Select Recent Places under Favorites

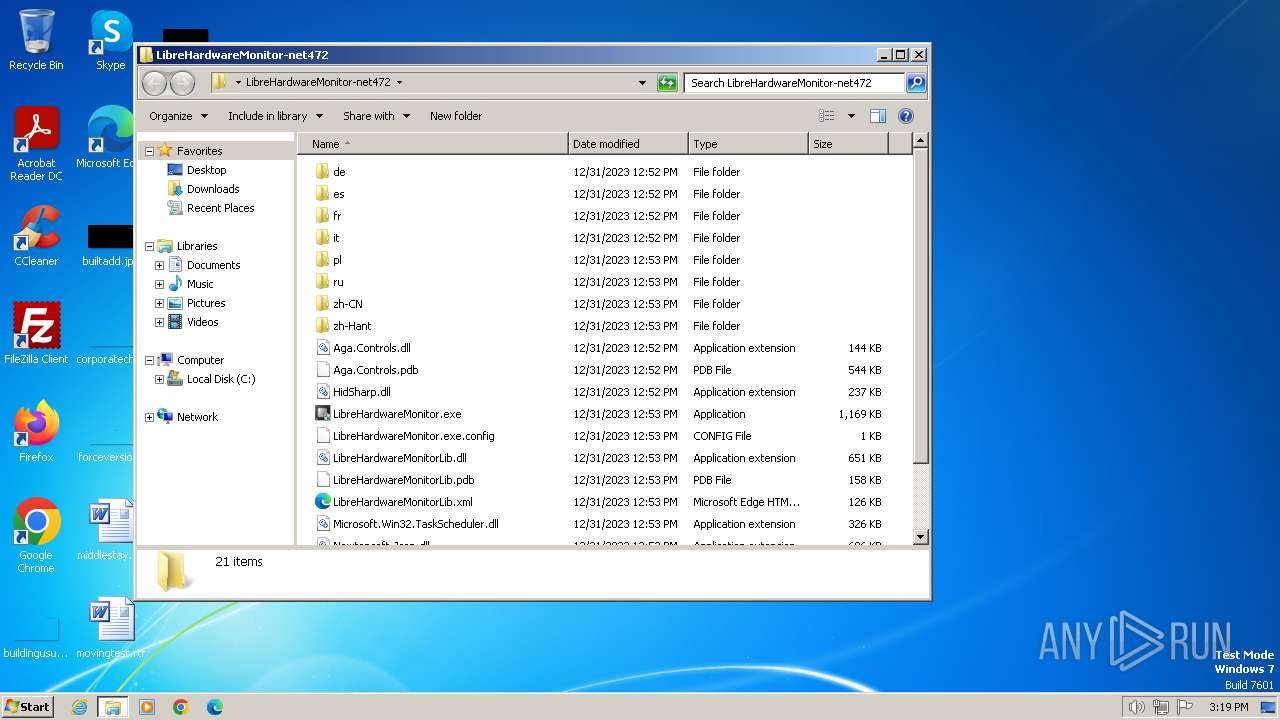(220, 208)
